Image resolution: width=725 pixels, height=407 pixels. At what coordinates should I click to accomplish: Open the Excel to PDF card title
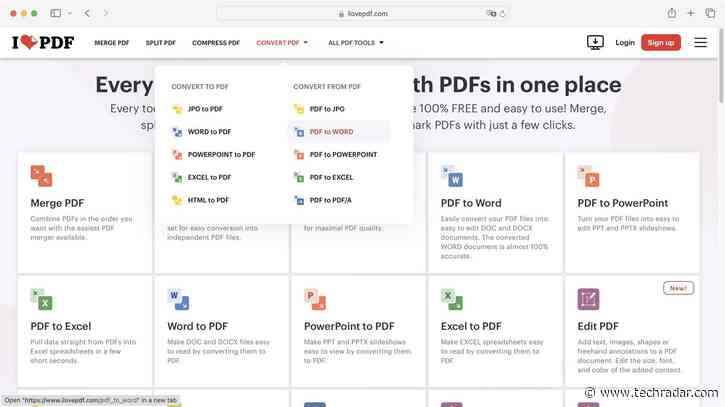pyautogui.click(x=471, y=327)
